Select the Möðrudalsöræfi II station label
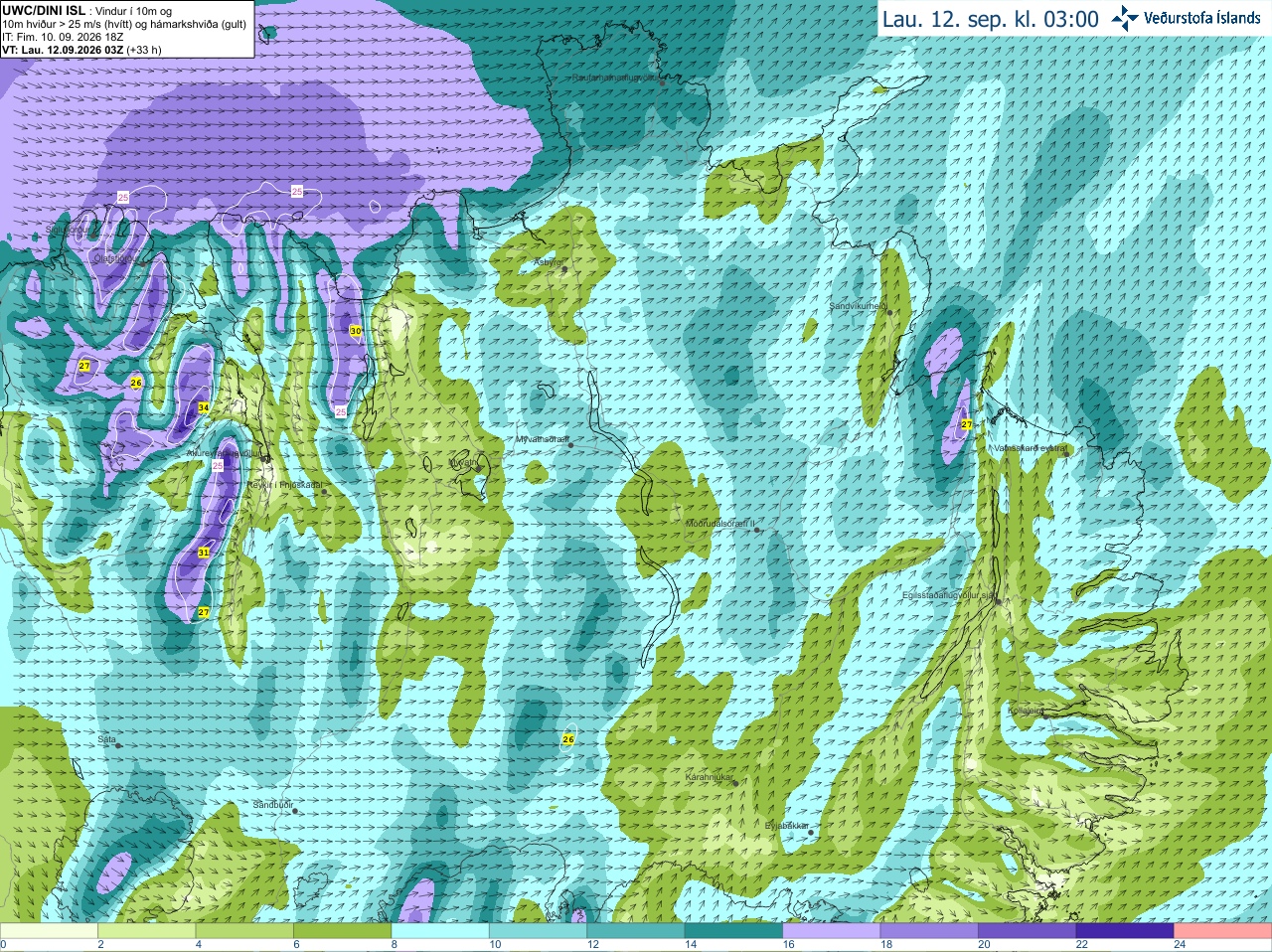This screenshot has height=952, width=1272. pyautogui.click(x=720, y=523)
